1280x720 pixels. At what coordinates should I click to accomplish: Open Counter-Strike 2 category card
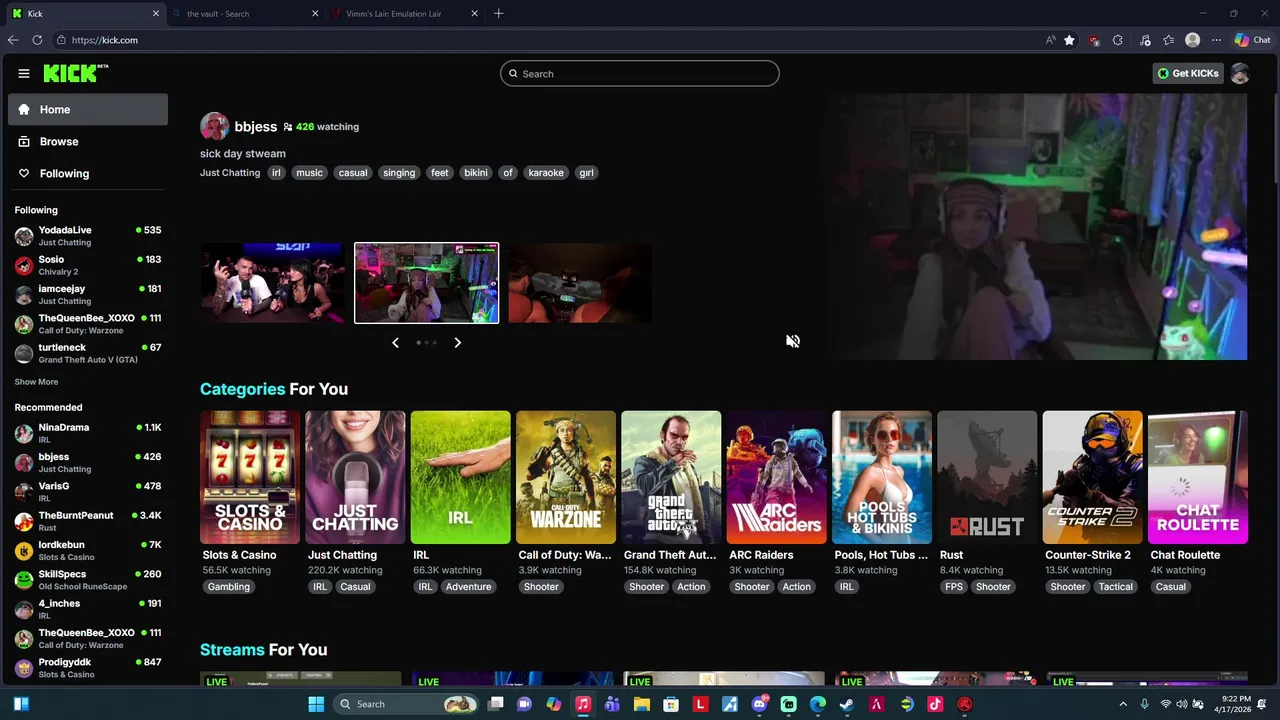1092,477
